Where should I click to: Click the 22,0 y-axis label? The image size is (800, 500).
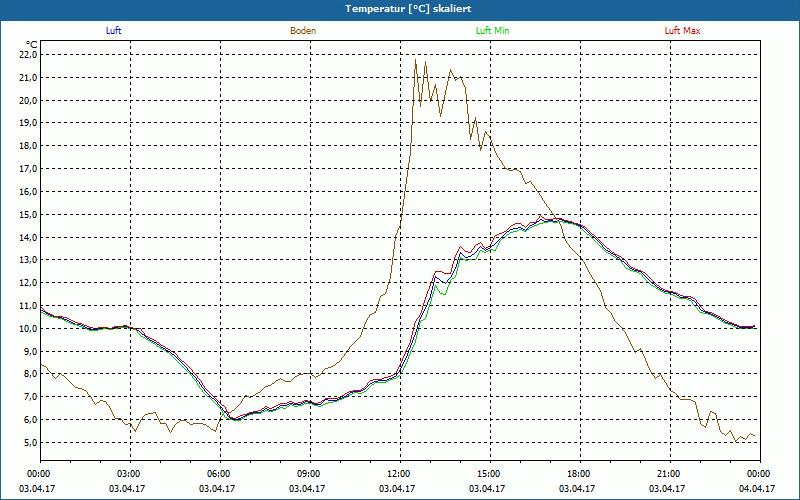(x=29, y=55)
